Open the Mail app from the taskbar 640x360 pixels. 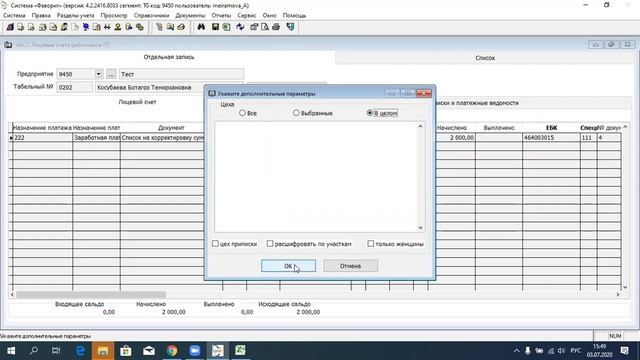pyautogui.click(x=149, y=351)
